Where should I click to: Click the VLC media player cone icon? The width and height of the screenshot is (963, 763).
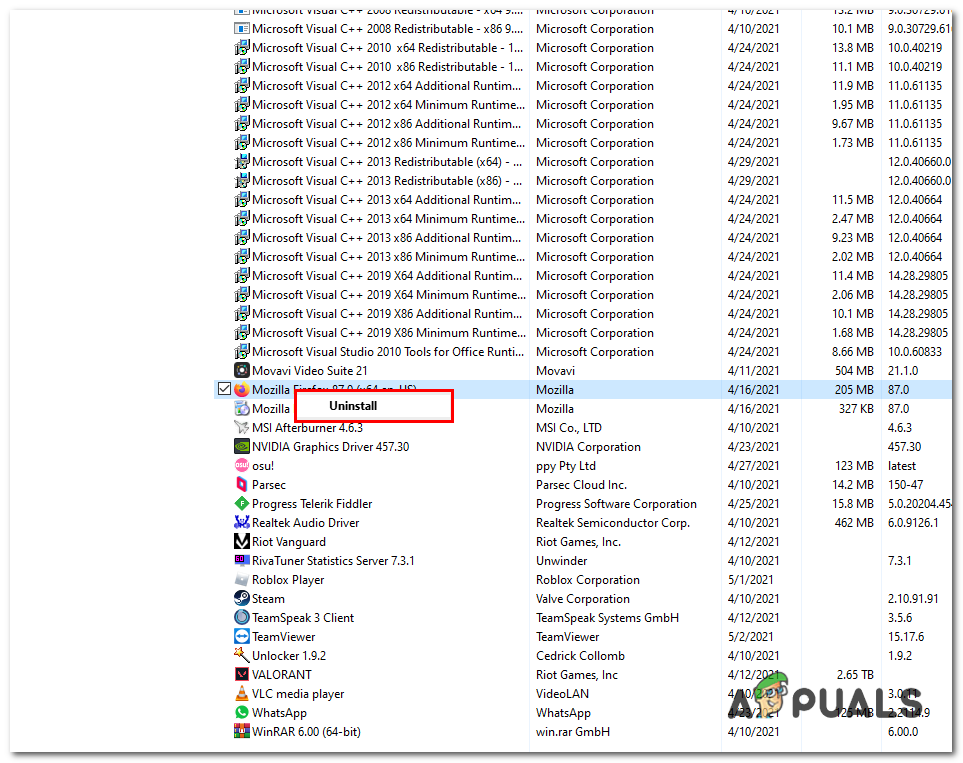point(242,693)
